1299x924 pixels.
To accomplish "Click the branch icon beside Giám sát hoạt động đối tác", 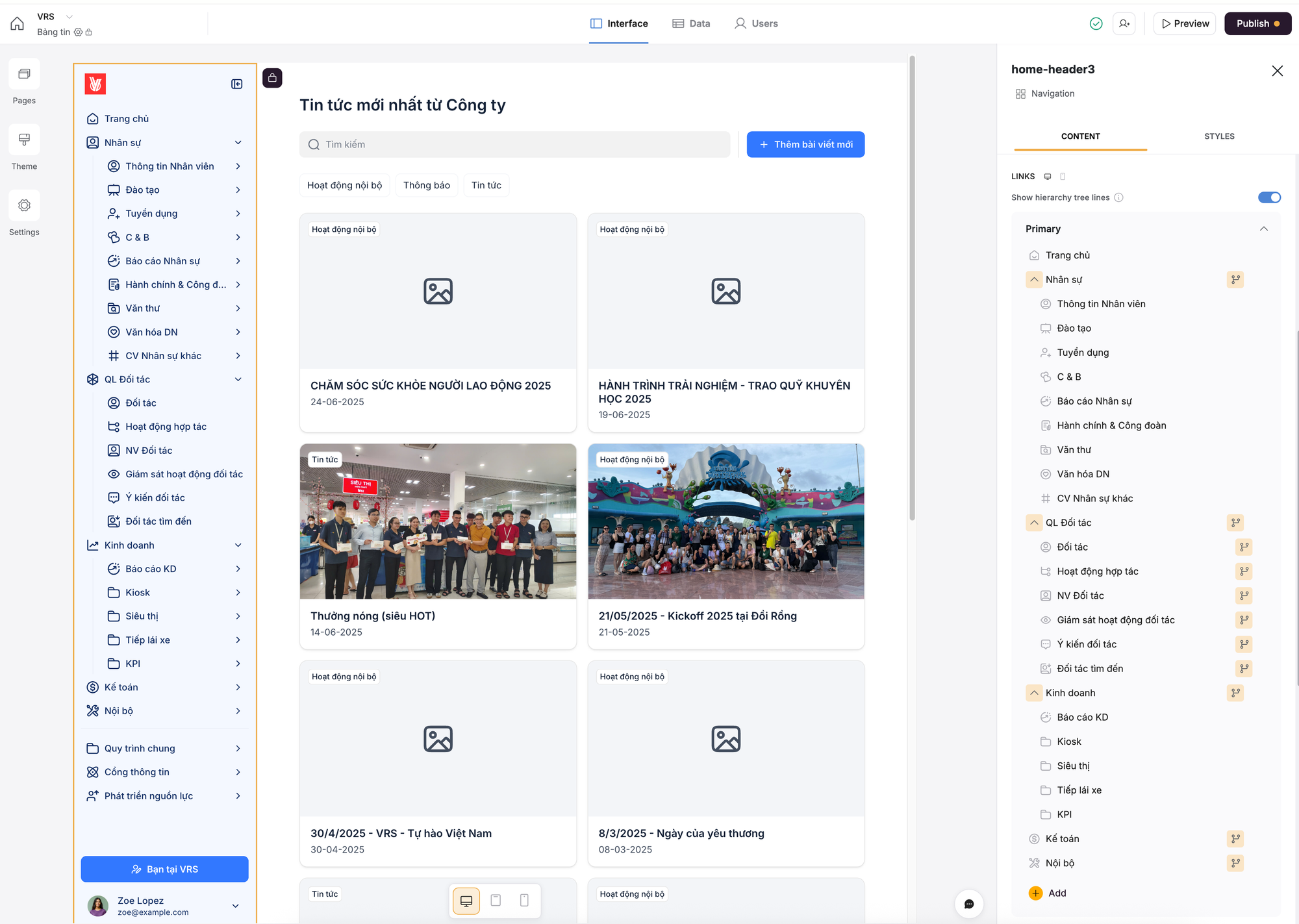I will pos(1244,620).
